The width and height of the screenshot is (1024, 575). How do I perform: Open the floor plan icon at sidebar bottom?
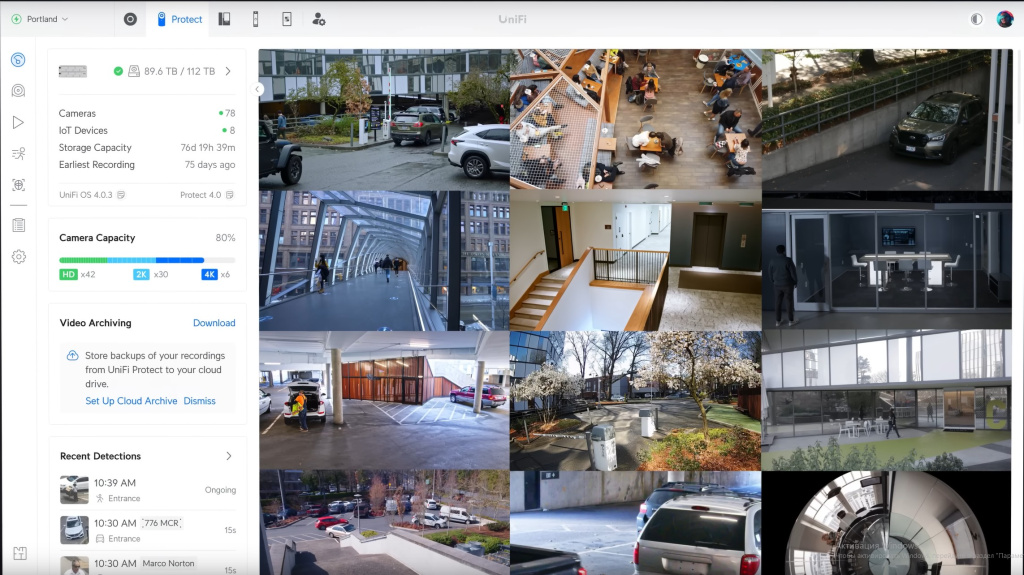tap(18, 553)
